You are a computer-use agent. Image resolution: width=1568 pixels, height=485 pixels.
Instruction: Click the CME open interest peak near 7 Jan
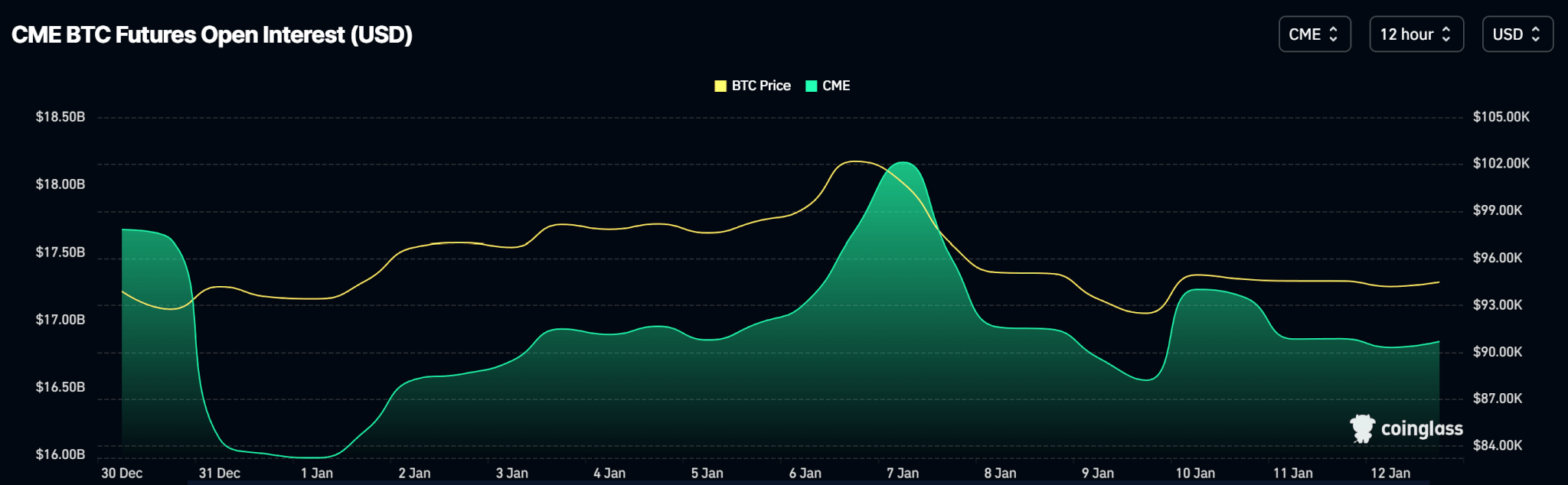click(x=904, y=163)
